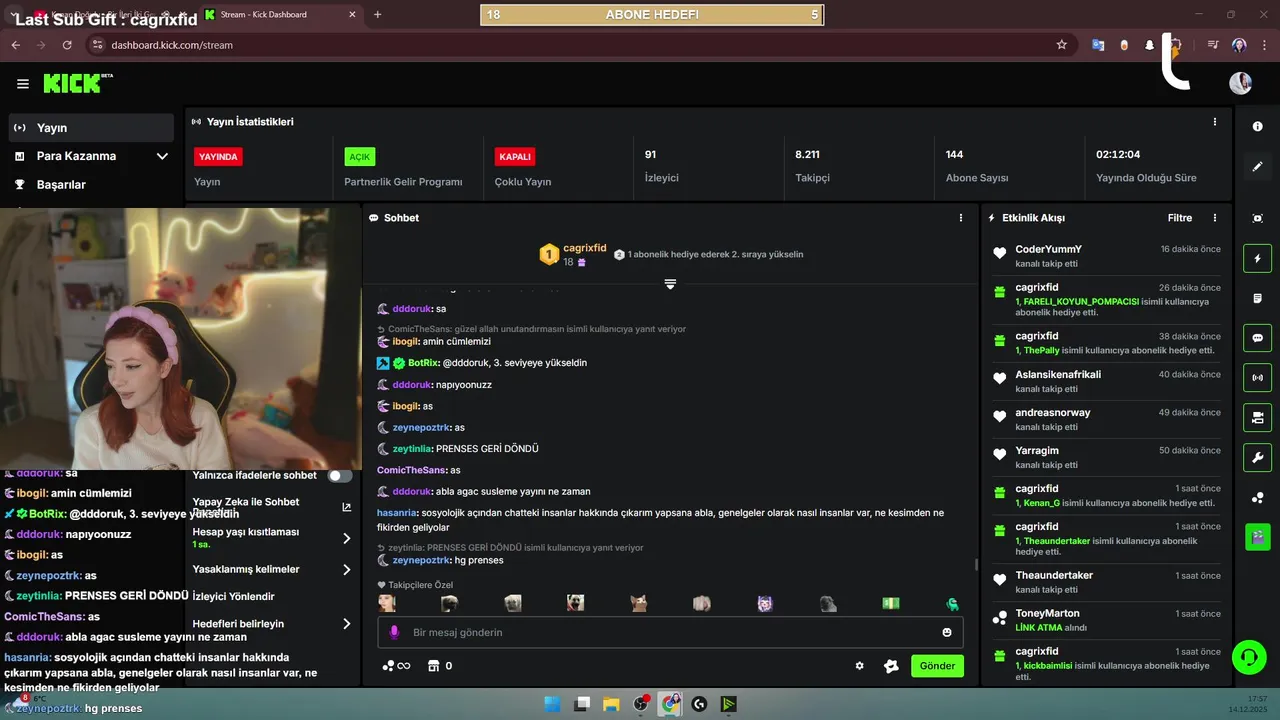Click the pencil edit icon in right sidebar
The height and width of the screenshot is (720, 1280).
click(x=1257, y=167)
